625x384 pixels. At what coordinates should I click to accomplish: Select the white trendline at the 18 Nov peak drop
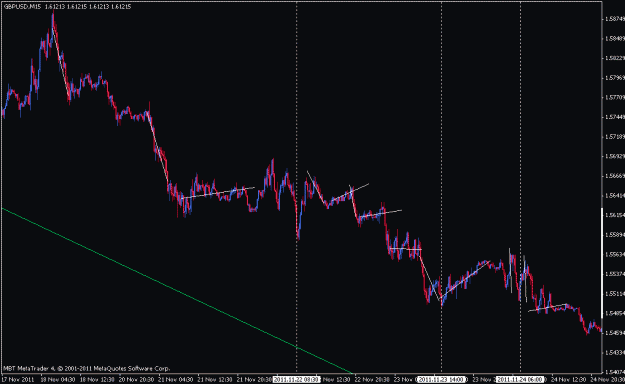point(61,62)
